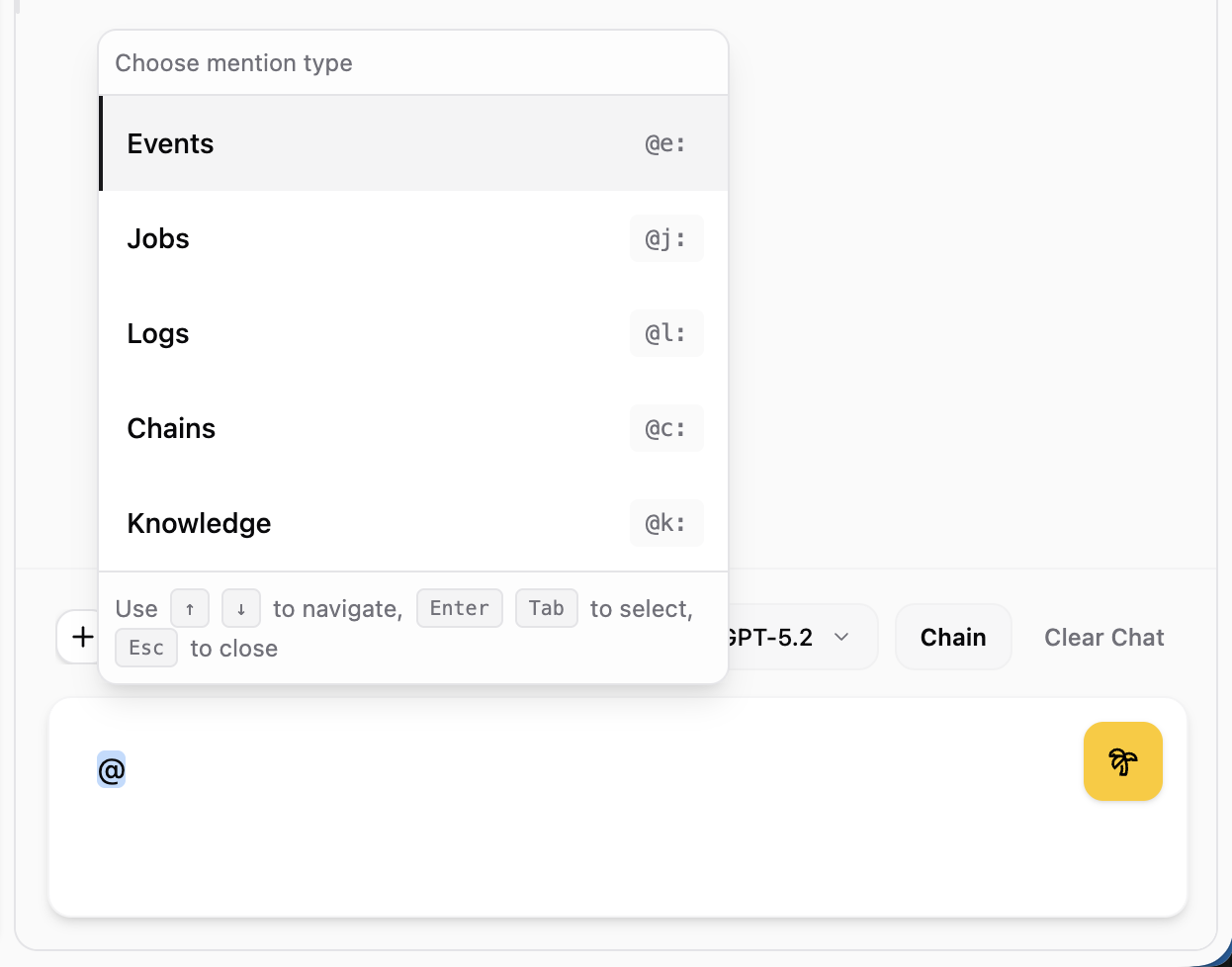This screenshot has width=1232, height=967.
Task: Select the @e: shortcut badge for Events
Action: pos(664,143)
